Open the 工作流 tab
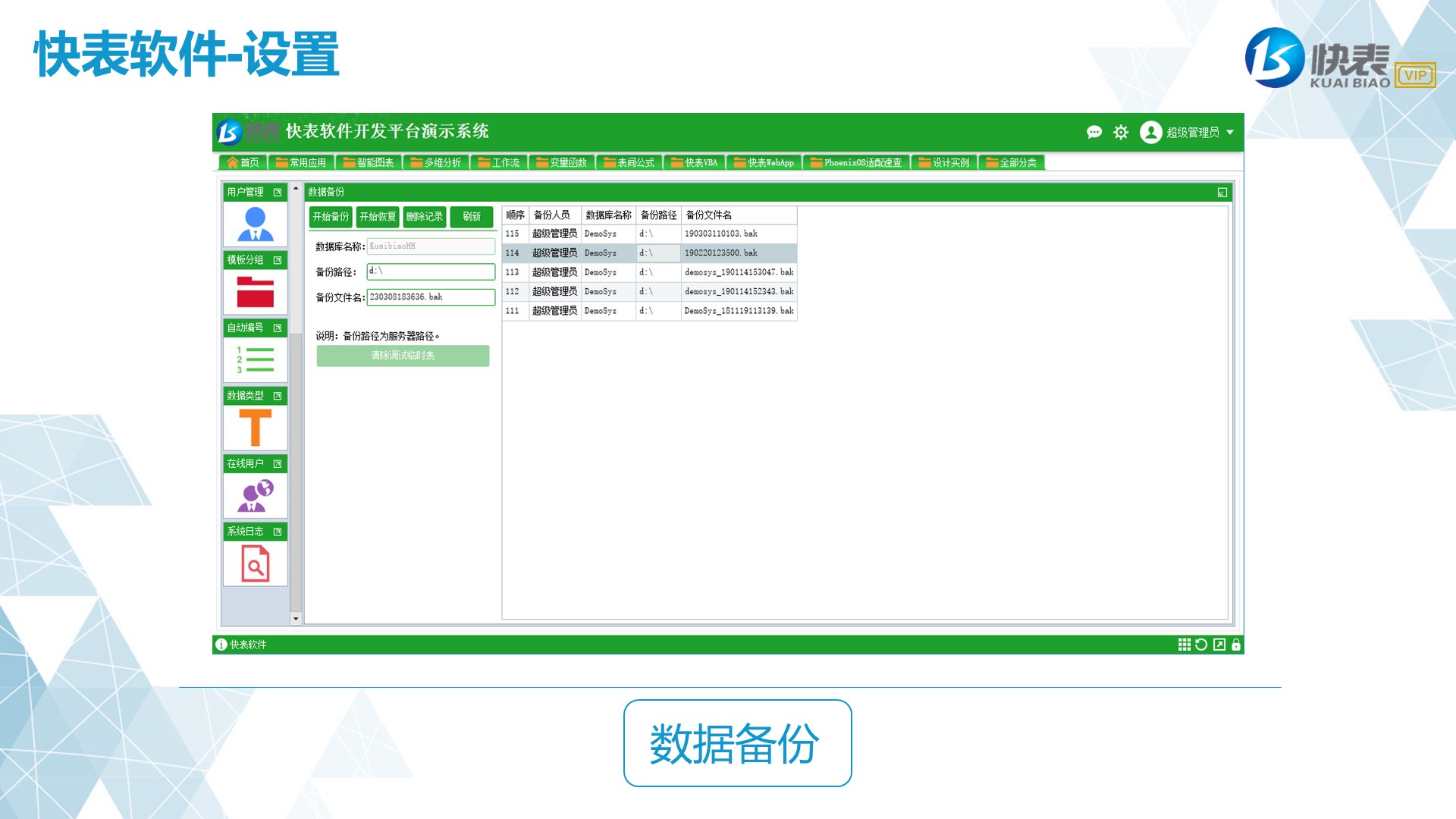This screenshot has height=819, width=1456. 498,162
